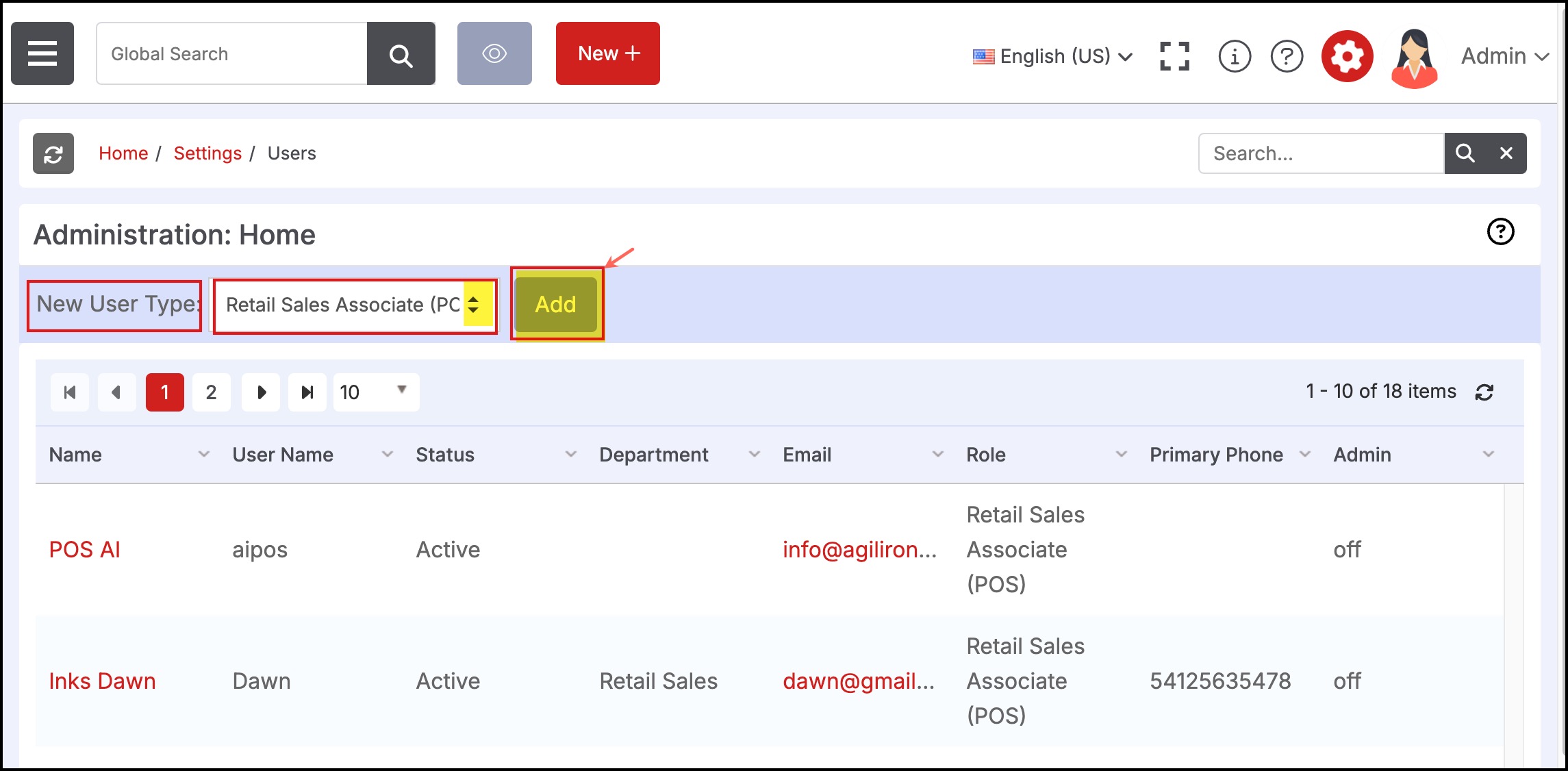
Task: Open Department column menu arrow
Action: (x=754, y=455)
